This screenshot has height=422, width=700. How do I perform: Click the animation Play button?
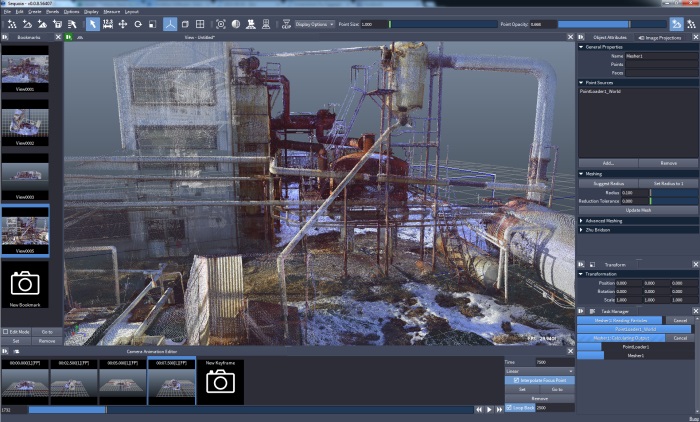[x=489, y=409]
